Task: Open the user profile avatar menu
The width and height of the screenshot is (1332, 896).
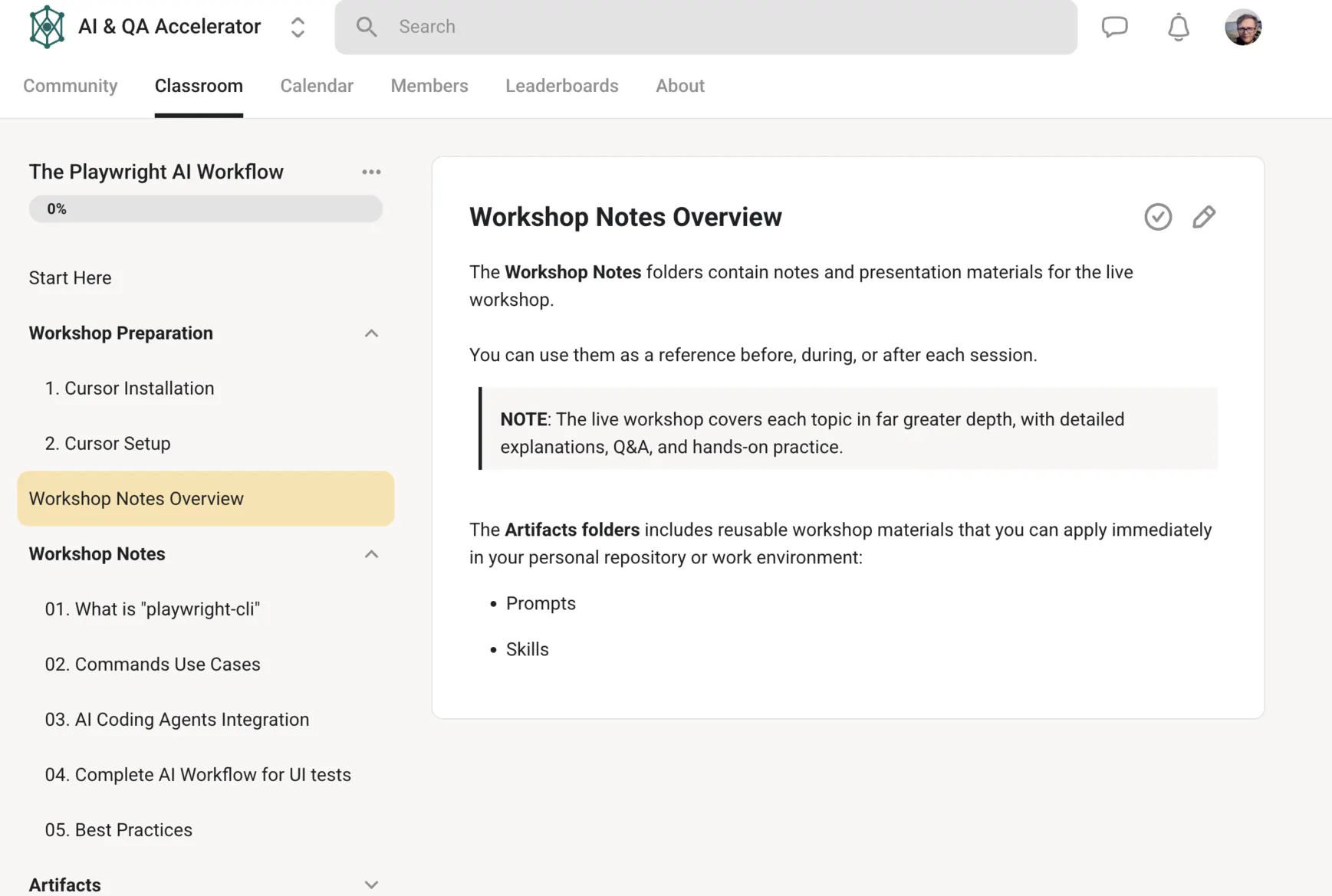Action: [x=1243, y=27]
